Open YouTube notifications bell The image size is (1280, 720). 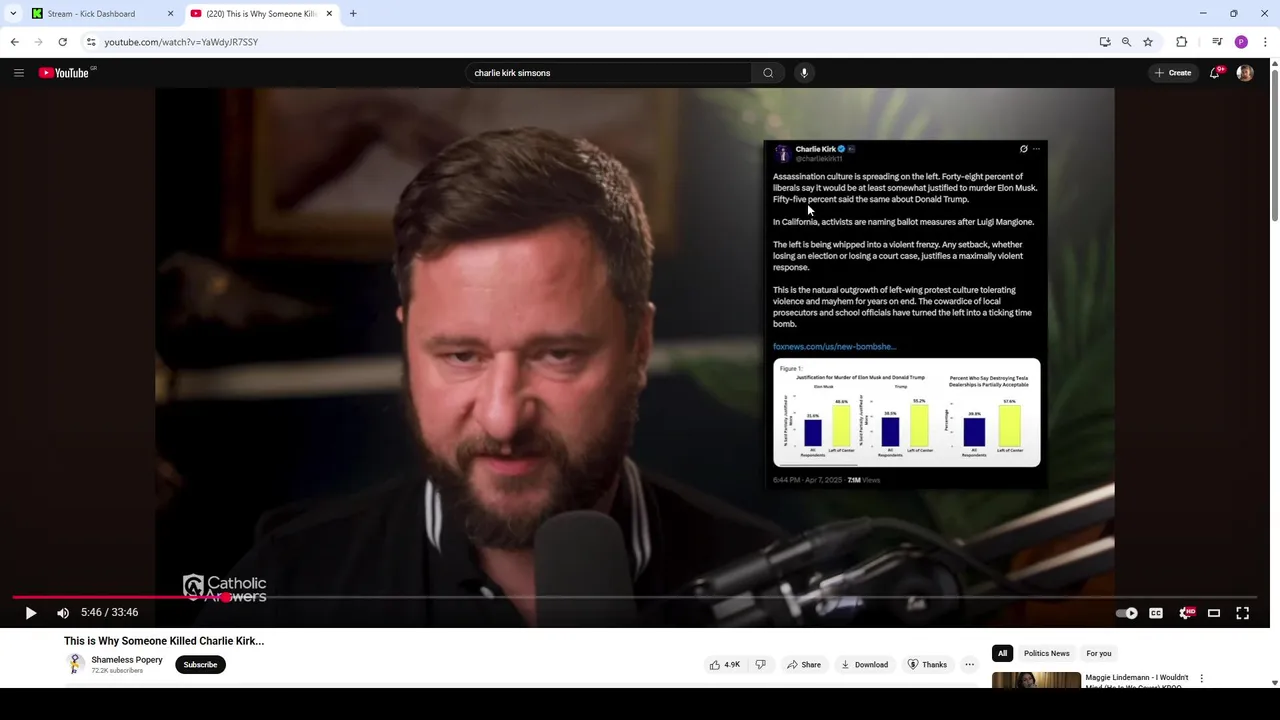pyautogui.click(x=1215, y=73)
